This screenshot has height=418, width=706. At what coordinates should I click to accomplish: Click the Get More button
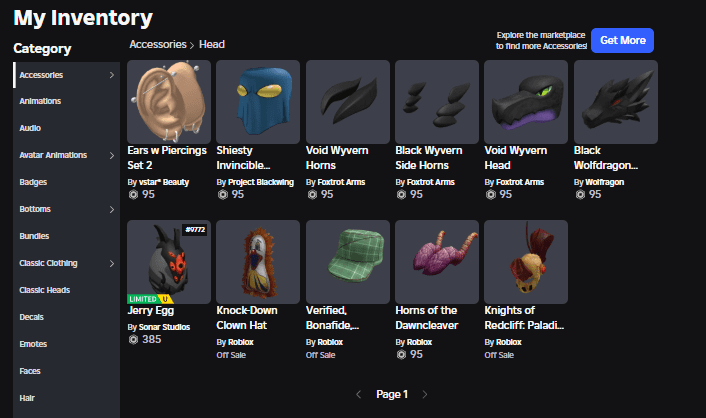(622, 41)
